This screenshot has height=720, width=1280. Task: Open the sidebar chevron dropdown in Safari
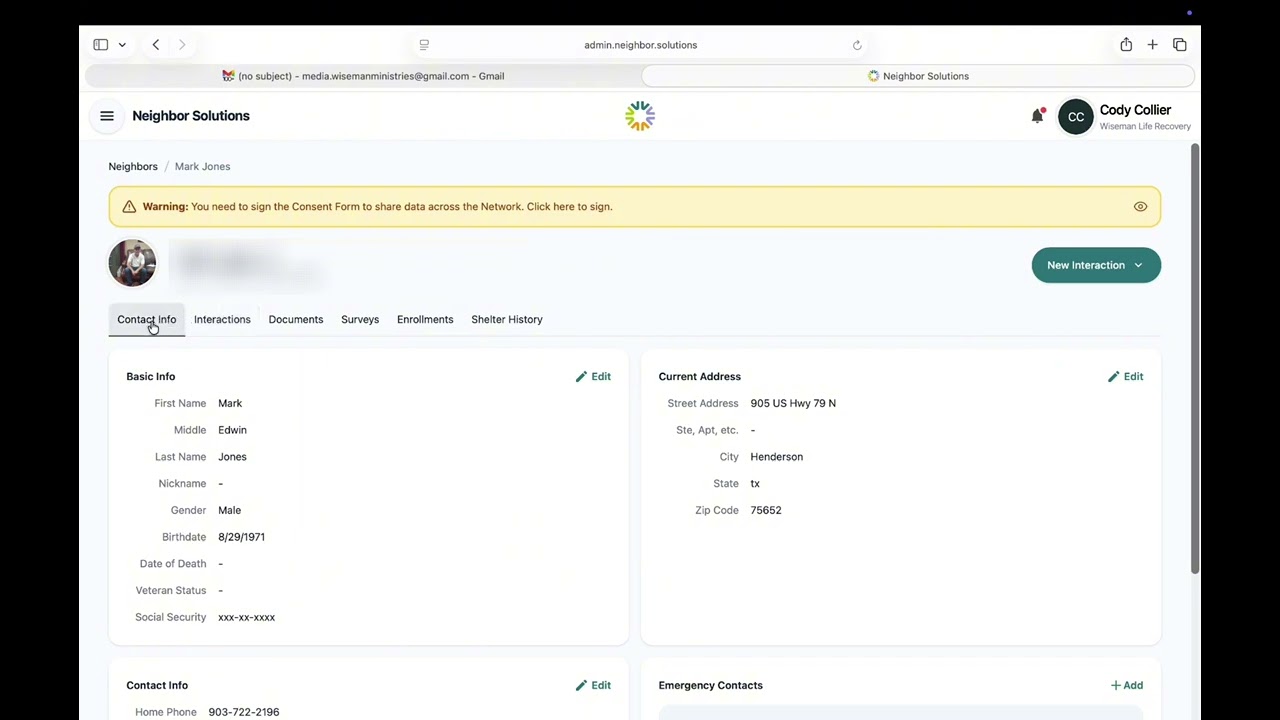pos(122,45)
